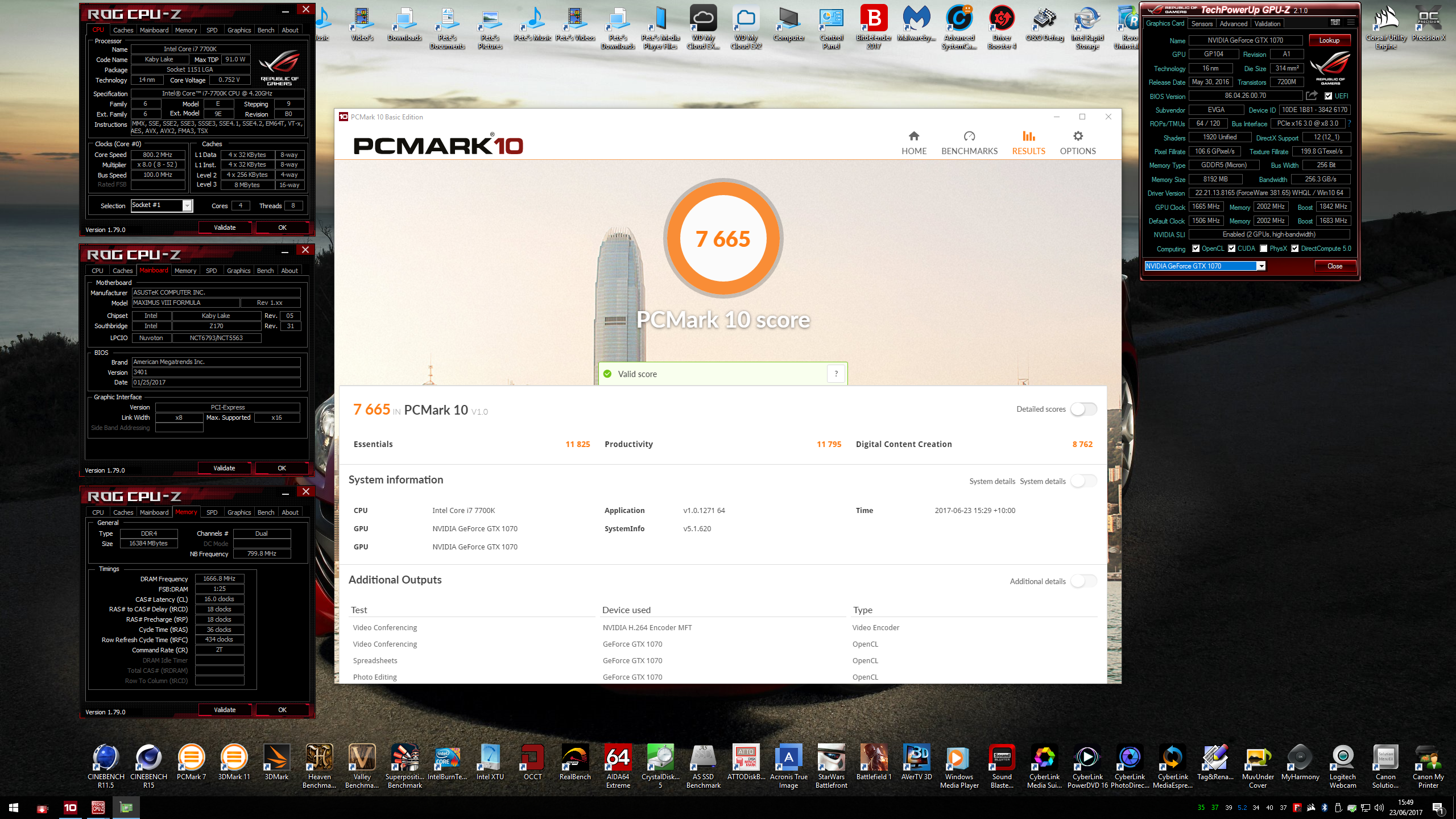Screen dimensions: 1456x819
Task: Click the bus interface question mark in GPU-Z
Action: point(1349,123)
